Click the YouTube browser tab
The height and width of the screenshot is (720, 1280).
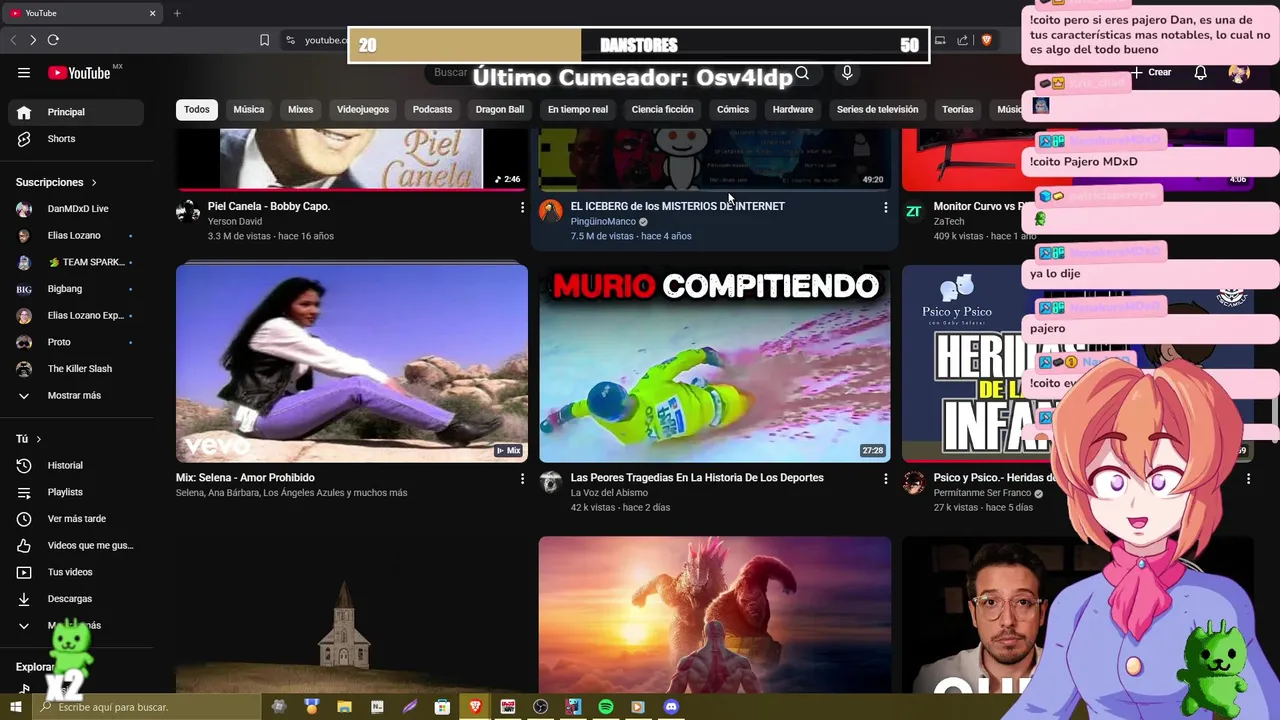83,13
